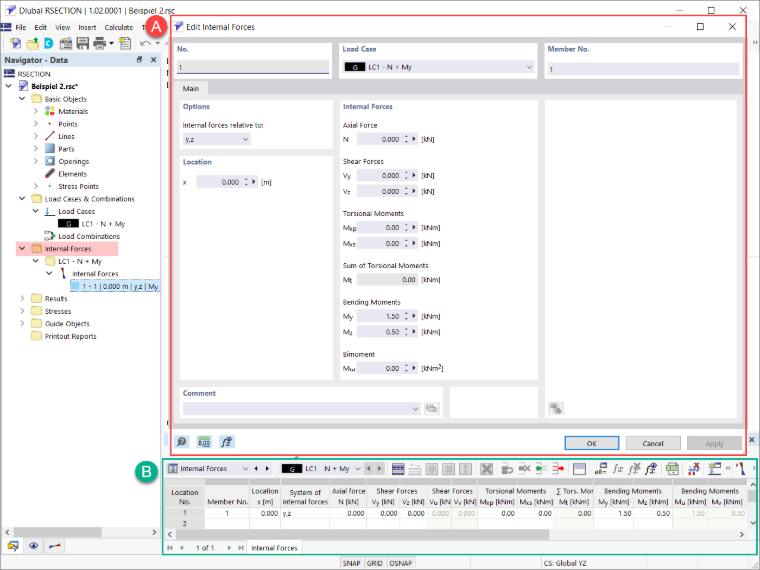Viewport: 760px width, 570px height.
Task: Select the '1 - 1 | 0.000 m' internal force item
Action: (115, 286)
